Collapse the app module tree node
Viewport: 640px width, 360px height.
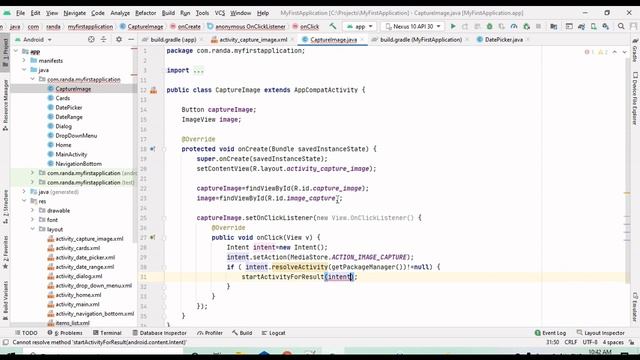[x=16, y=51]
